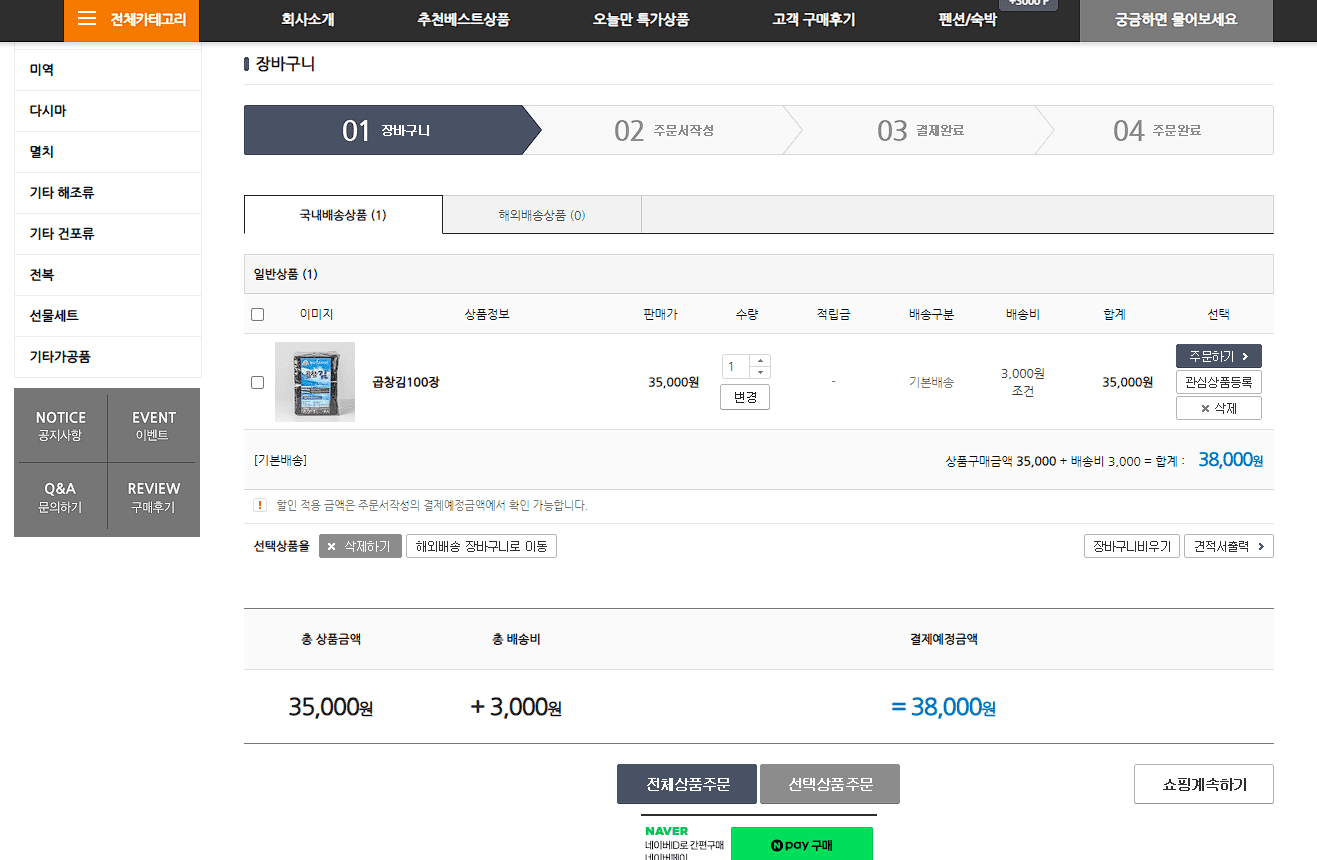This screenshot has height=860, width=1317.
Task: Print a quote via 견적서출력
Action: tap(1228, 545)
